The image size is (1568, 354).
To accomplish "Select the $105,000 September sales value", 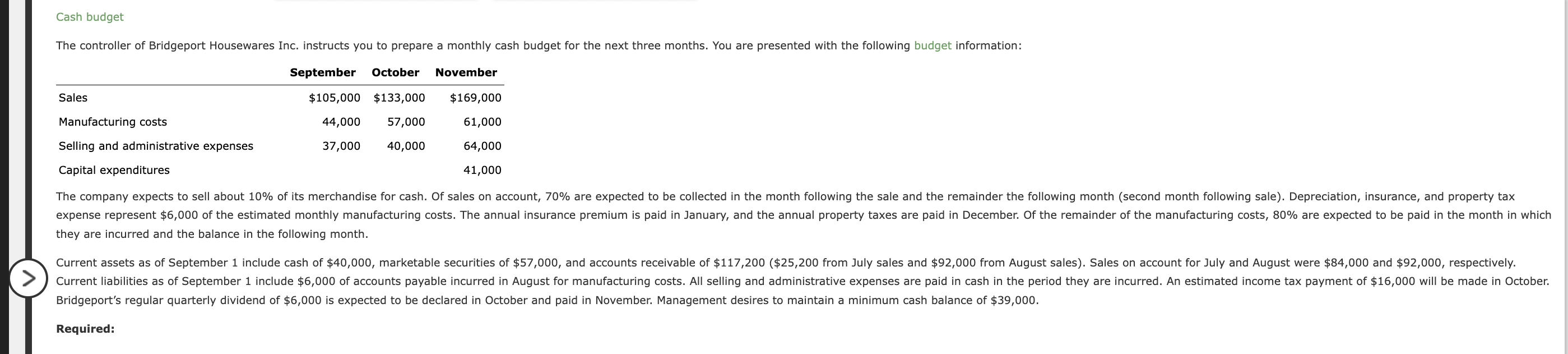I will click(334, 98).
